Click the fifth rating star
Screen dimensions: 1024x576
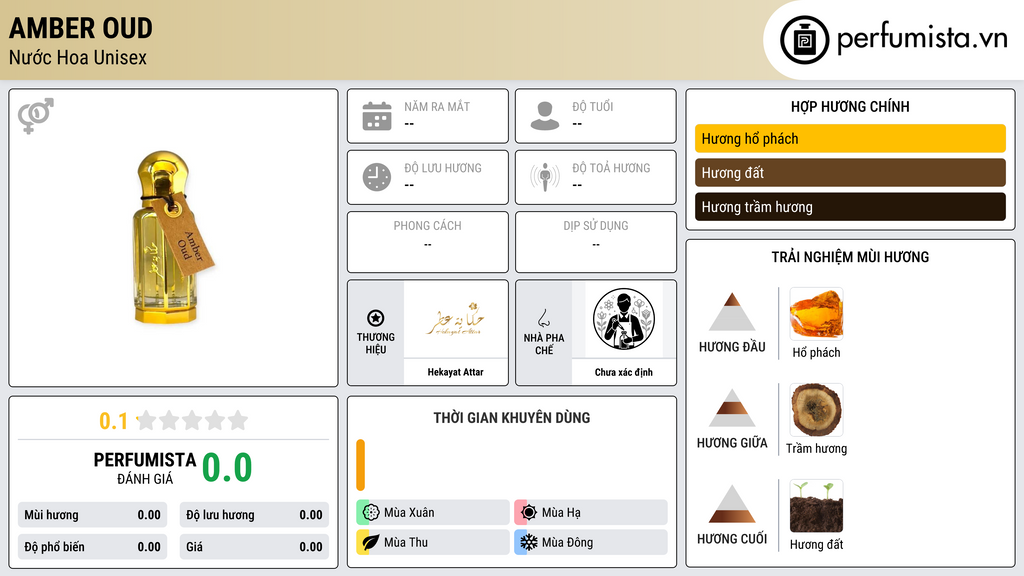pyautogui.click(x=238, y=420)
